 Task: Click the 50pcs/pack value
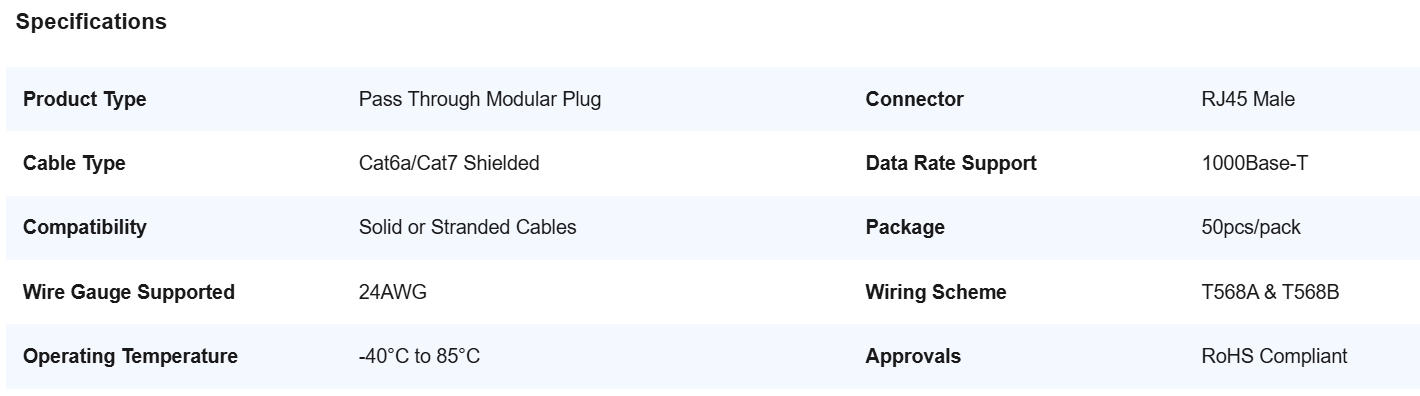pos(1251,227)
